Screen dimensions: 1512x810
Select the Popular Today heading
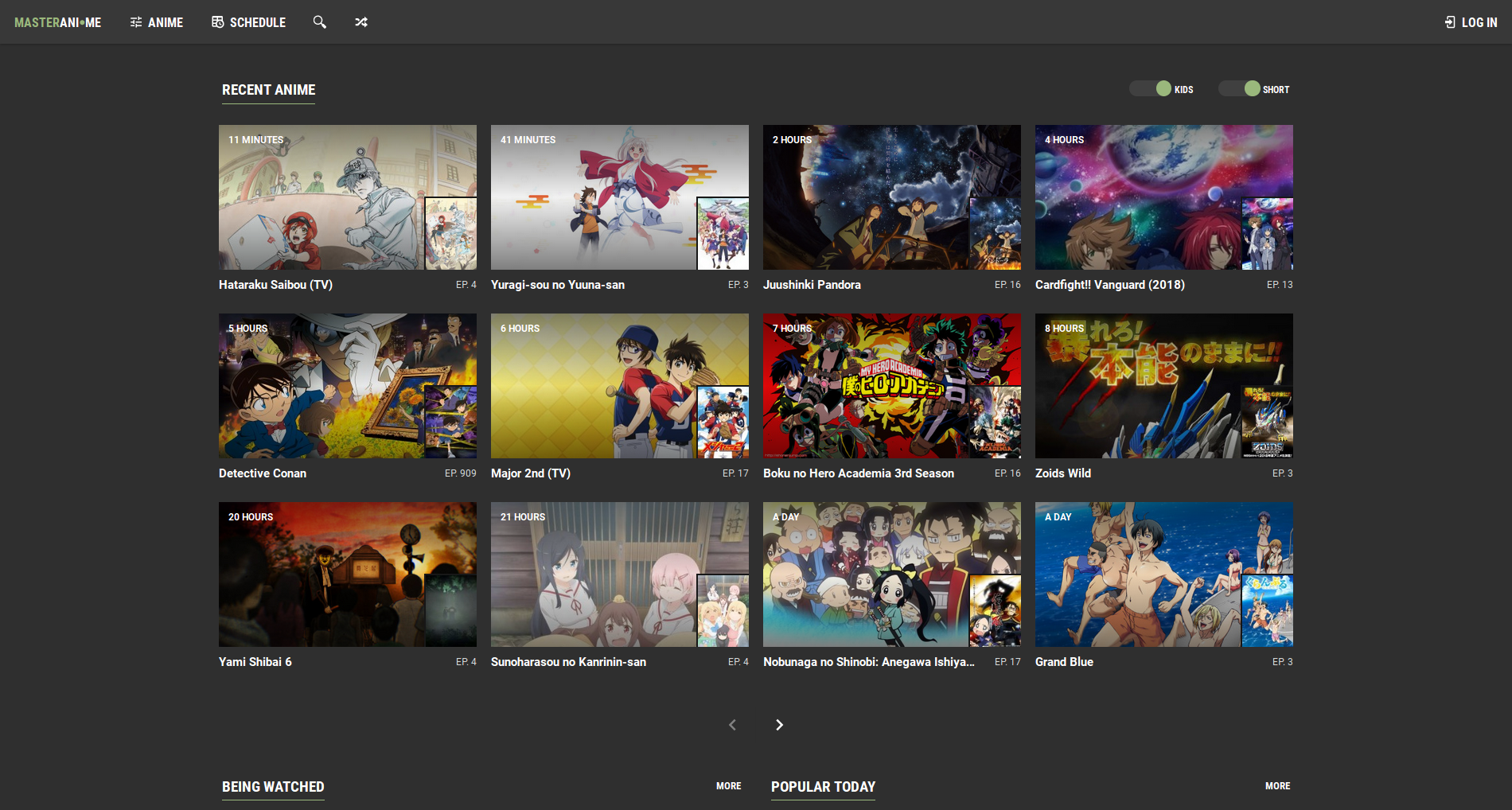click(823, 787)
